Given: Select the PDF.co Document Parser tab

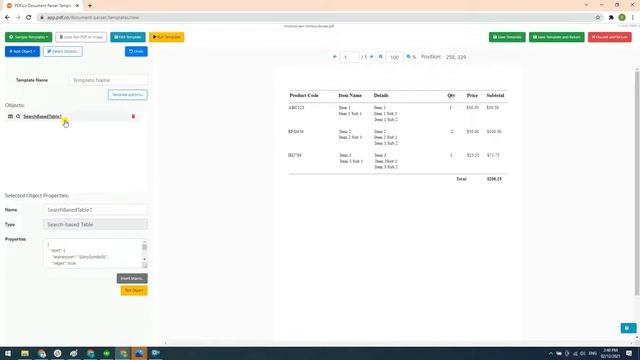Looking at the screenshot, I should [x=42, y=6].
